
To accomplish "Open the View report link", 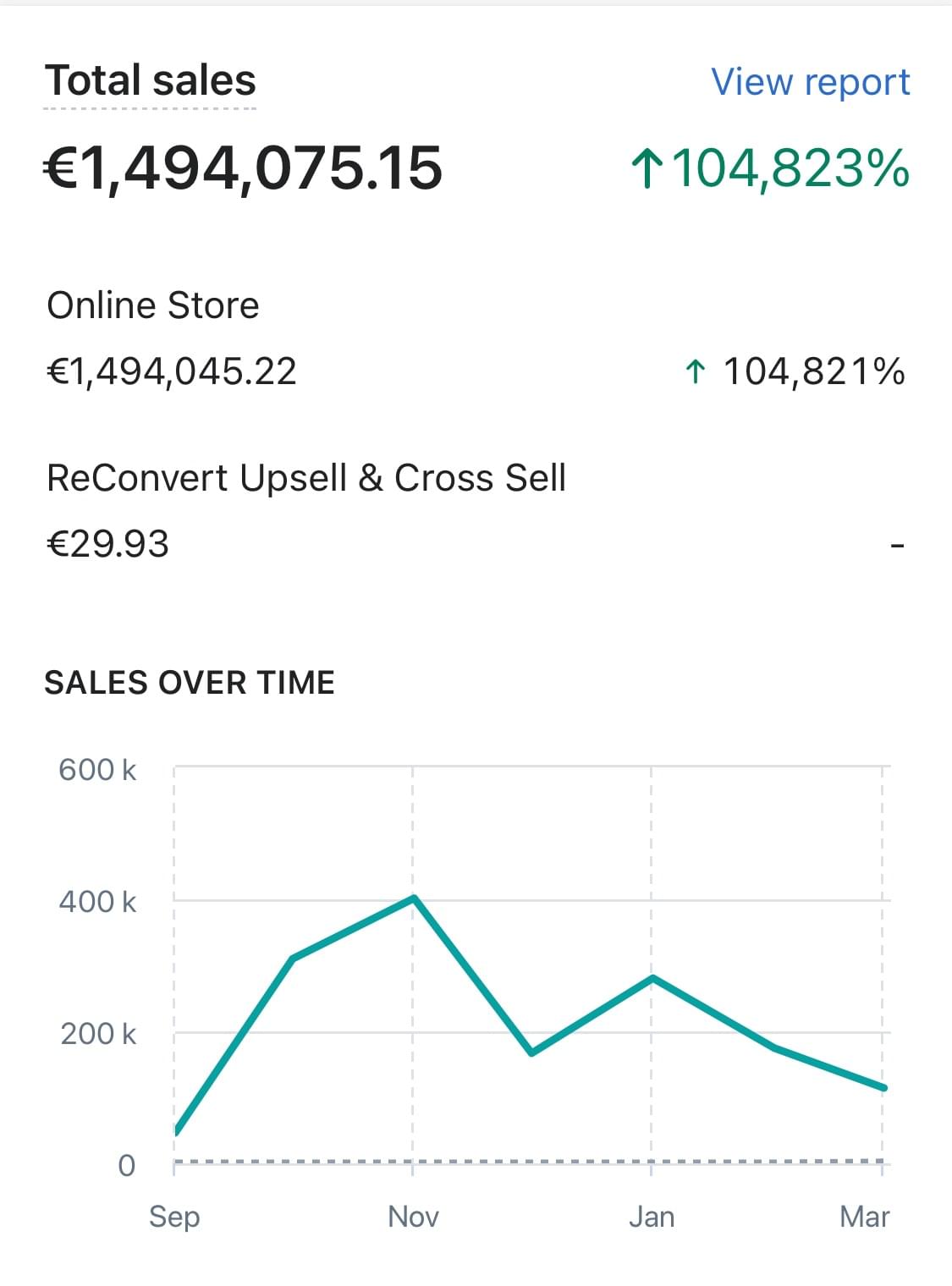I will (x=810, y=82).
